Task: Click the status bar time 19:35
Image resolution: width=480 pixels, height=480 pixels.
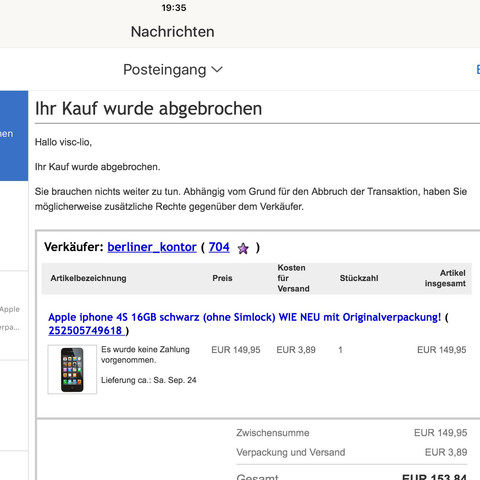Action: coord(174,8)
